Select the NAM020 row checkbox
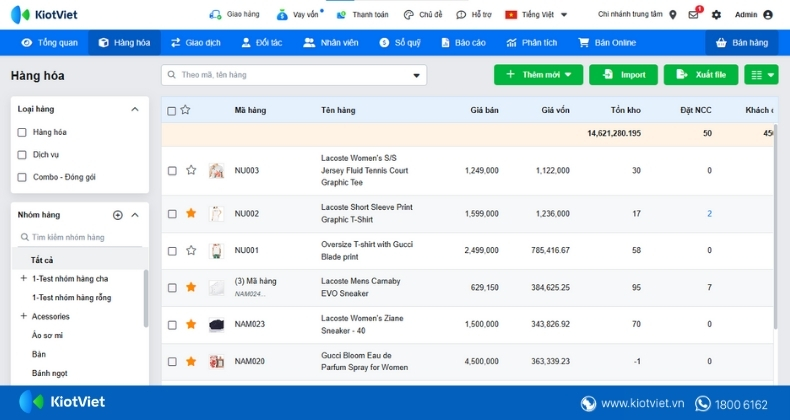Viewport: 790px width, 420px height. point(172,362)
